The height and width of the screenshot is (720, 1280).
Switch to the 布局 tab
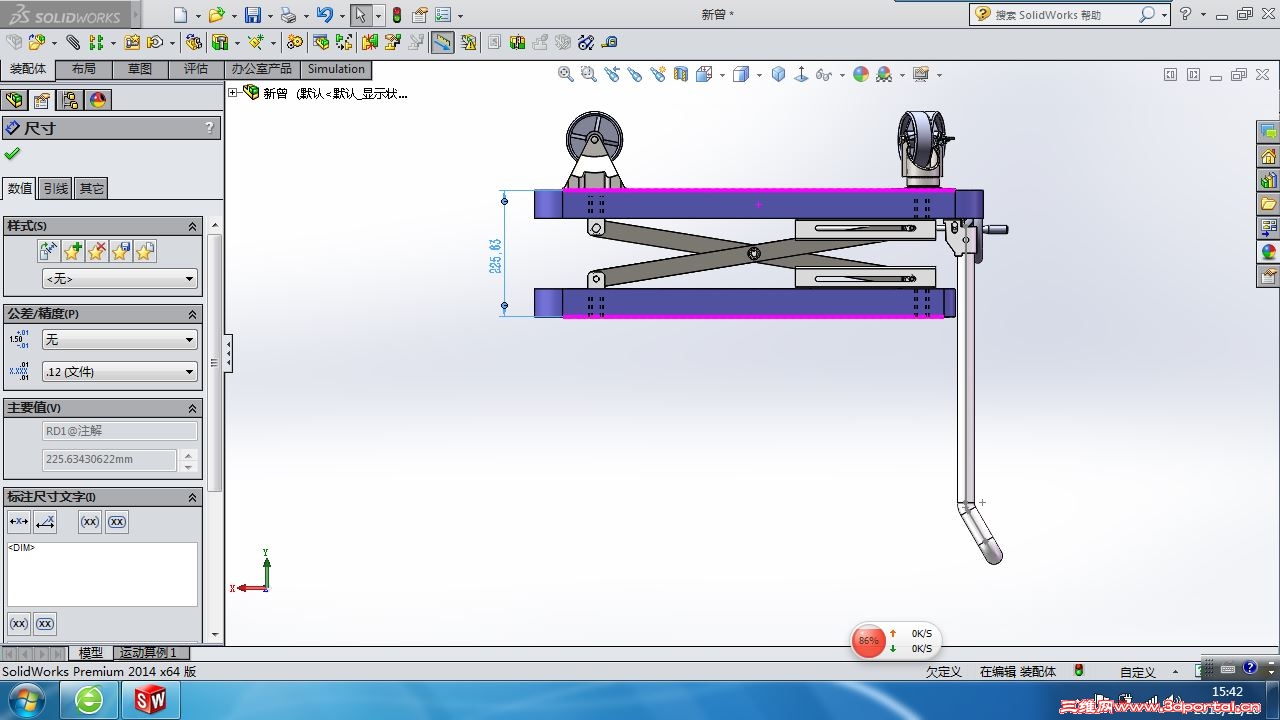(84, 70)
